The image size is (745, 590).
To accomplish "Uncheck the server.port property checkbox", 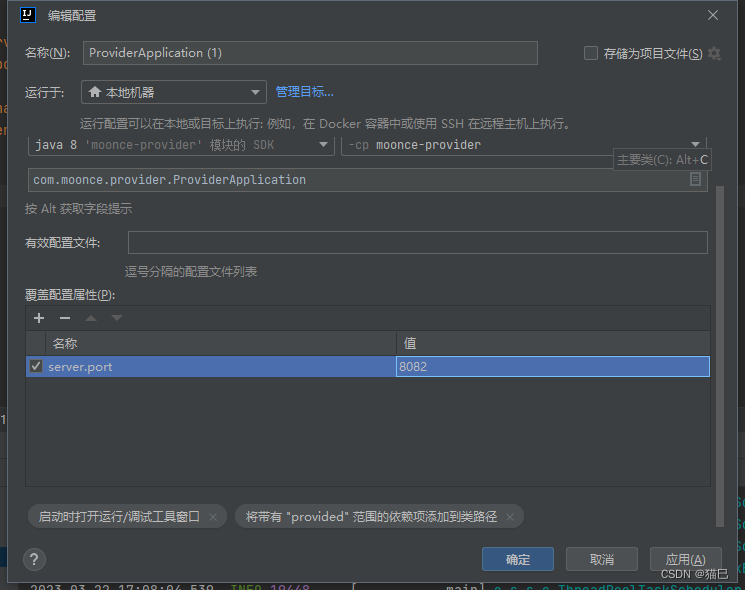I will (36, 367).
